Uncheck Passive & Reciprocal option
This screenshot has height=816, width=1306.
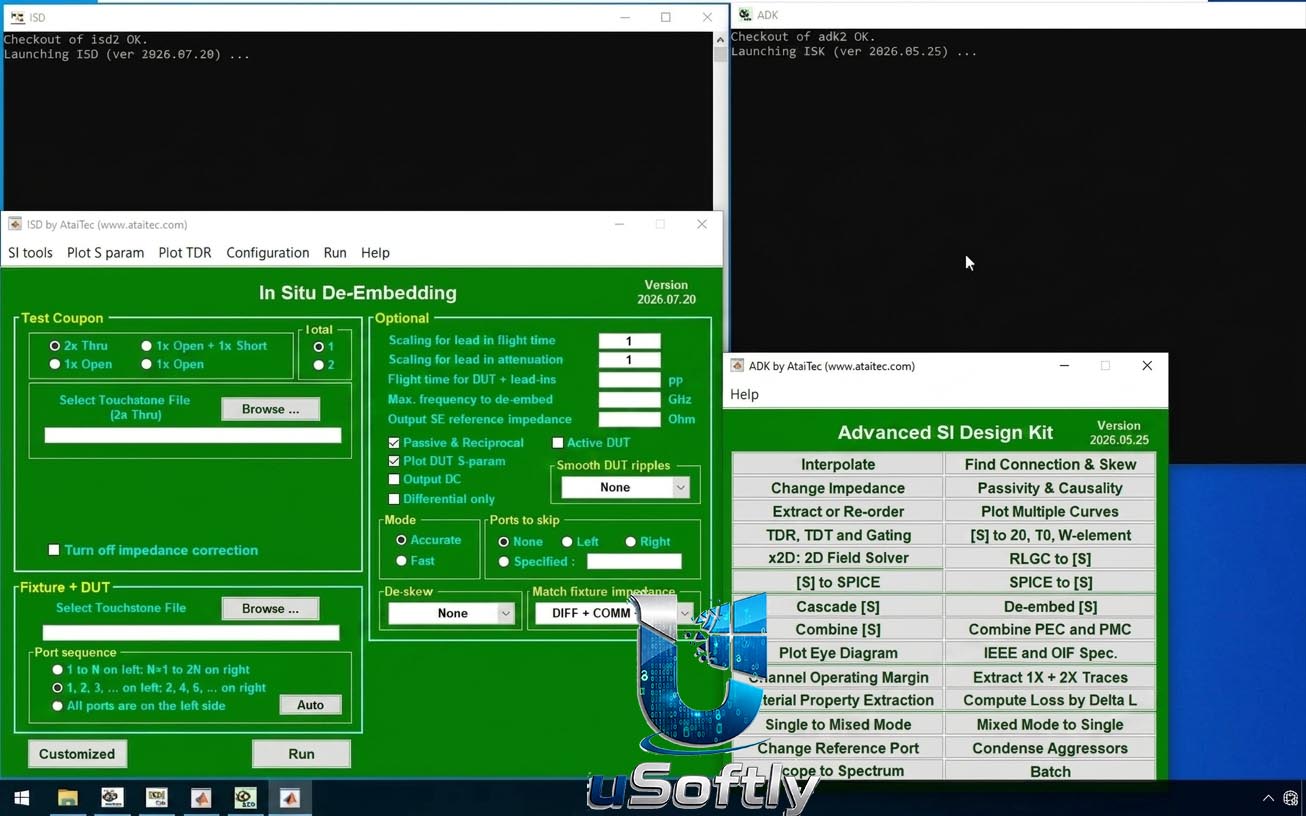click(394, 443)
